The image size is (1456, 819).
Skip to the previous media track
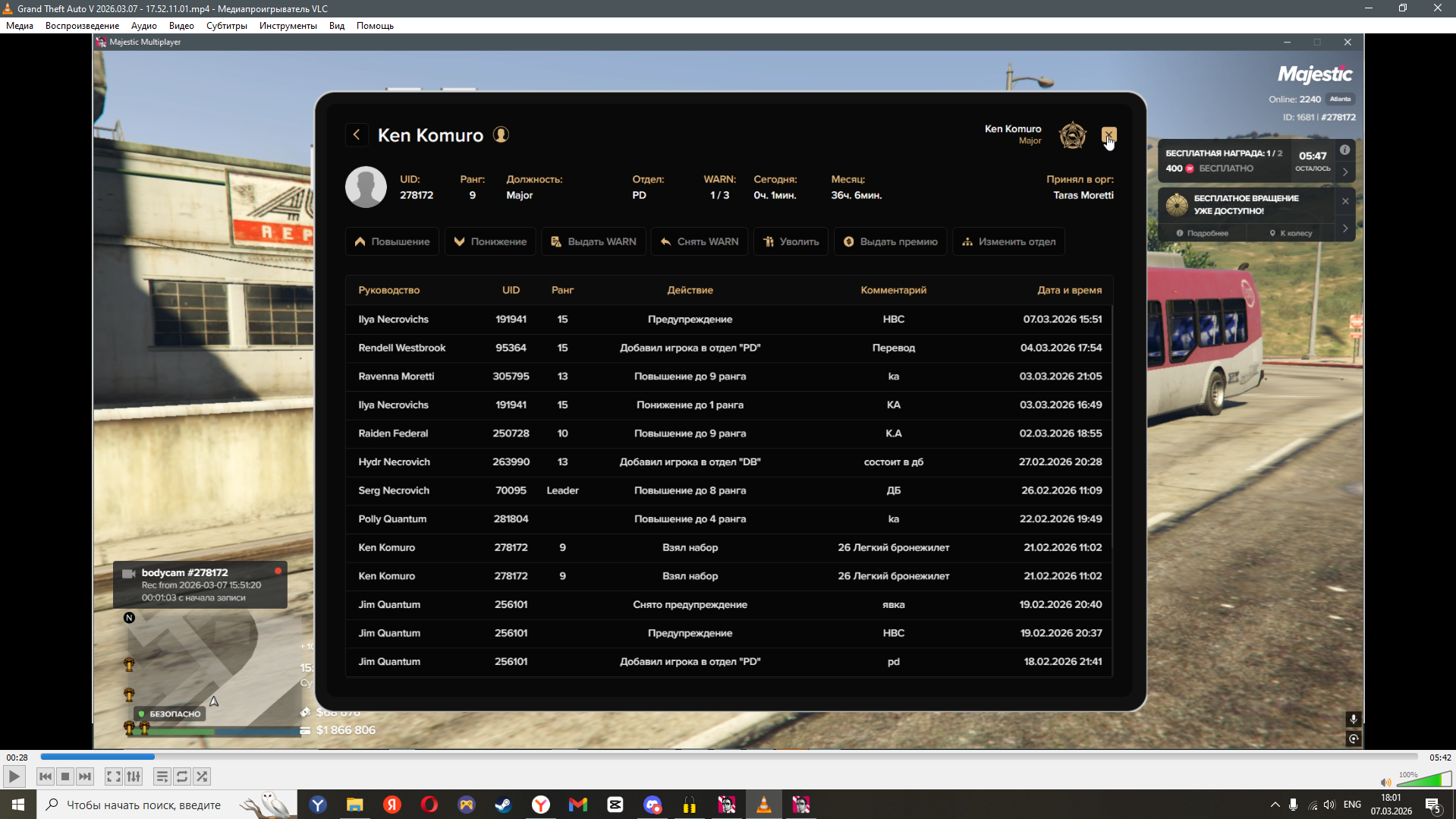(46, 776)
